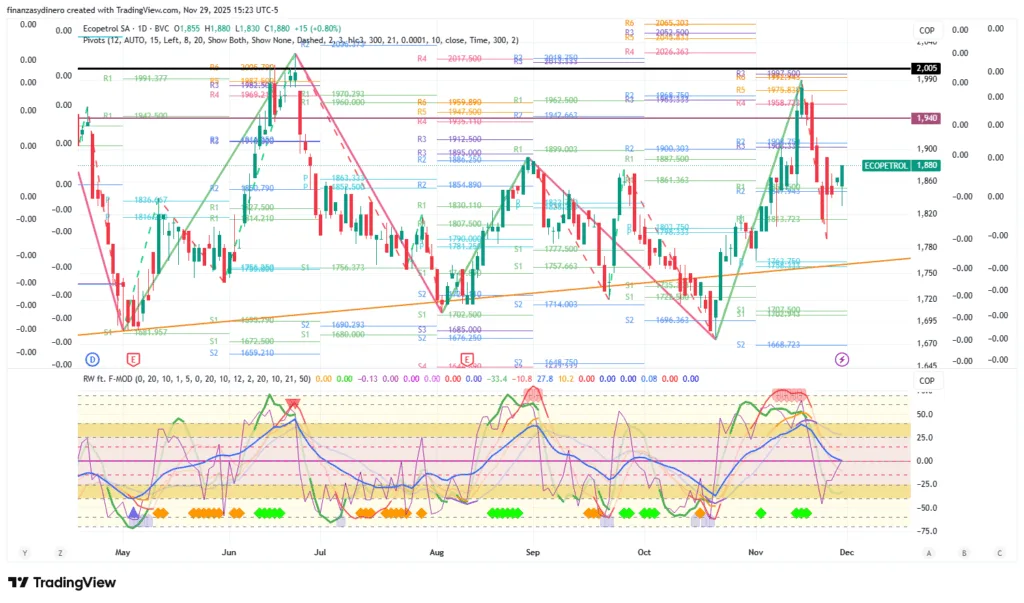Click the blue dividend D marker

click(x=92, y=359)
